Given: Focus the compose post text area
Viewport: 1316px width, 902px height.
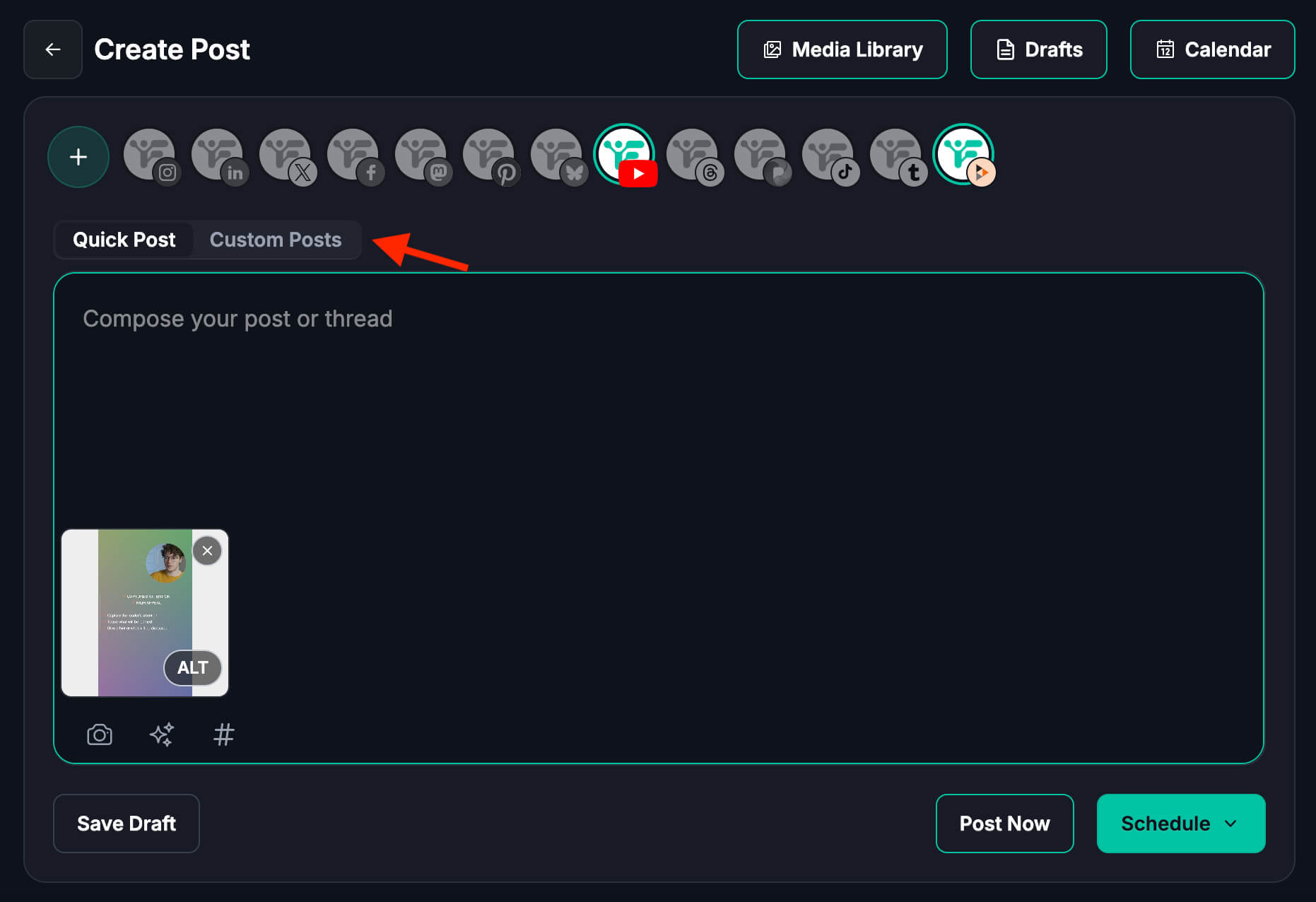Looking at the screenshot, I should pyautogui.click(x=657, y=410).
